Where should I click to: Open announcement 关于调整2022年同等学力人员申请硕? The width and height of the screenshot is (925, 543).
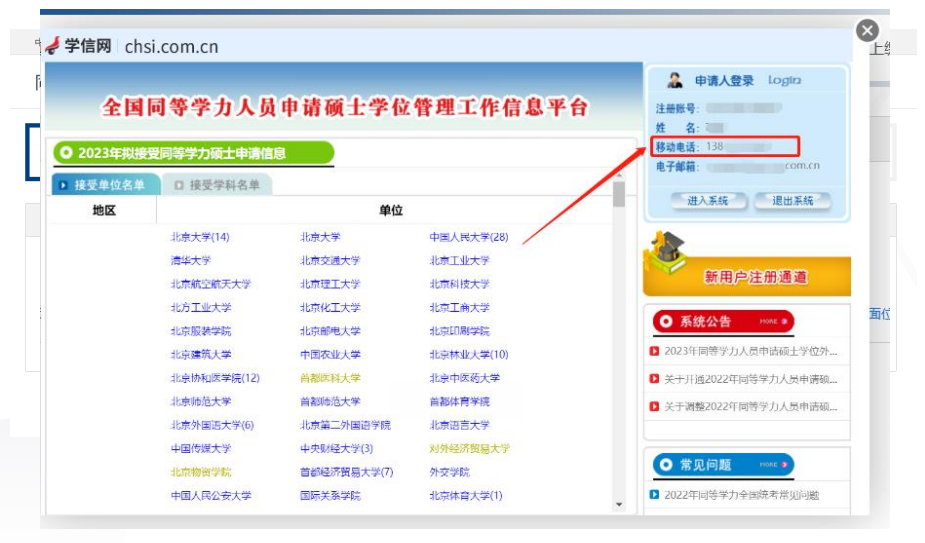click(x=750, y=407)
